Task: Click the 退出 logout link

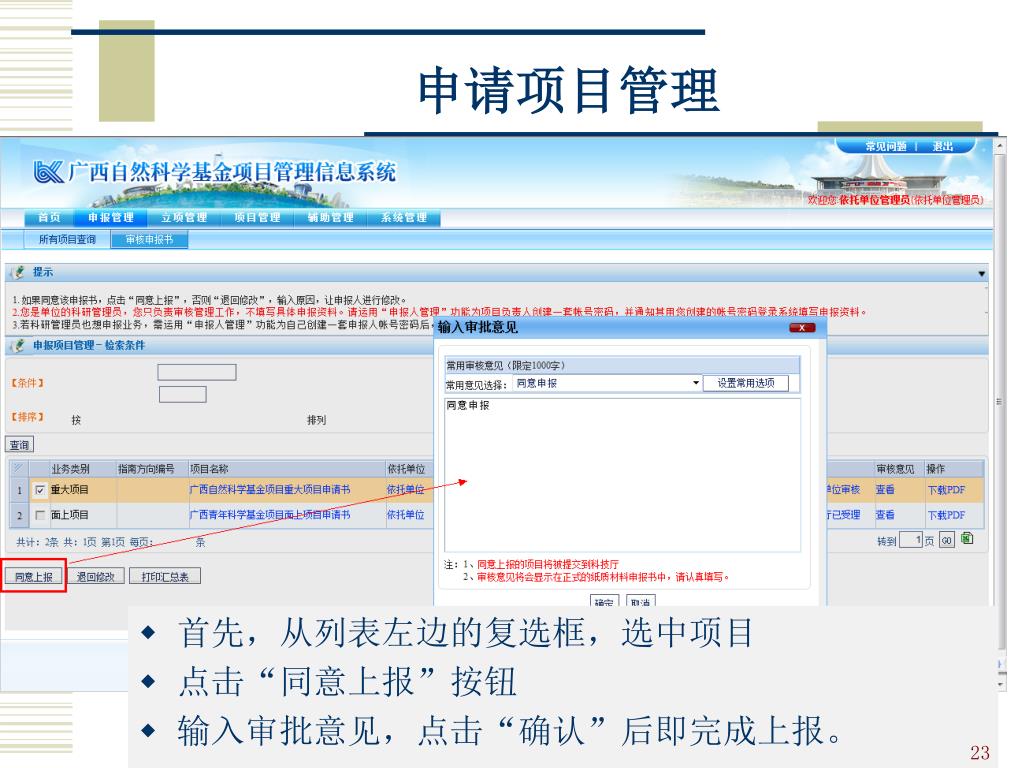Action: 942,146
